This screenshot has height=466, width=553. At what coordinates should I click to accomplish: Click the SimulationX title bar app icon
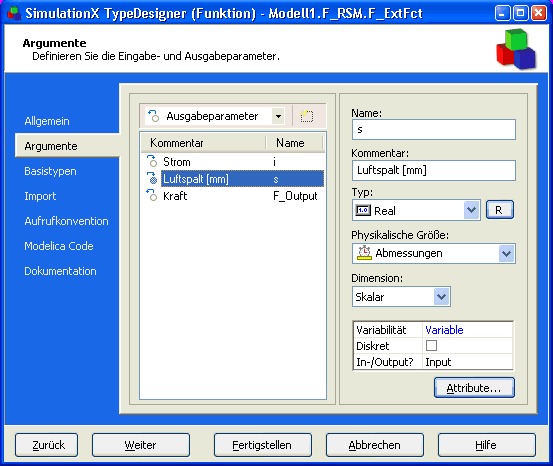[14, 13]
